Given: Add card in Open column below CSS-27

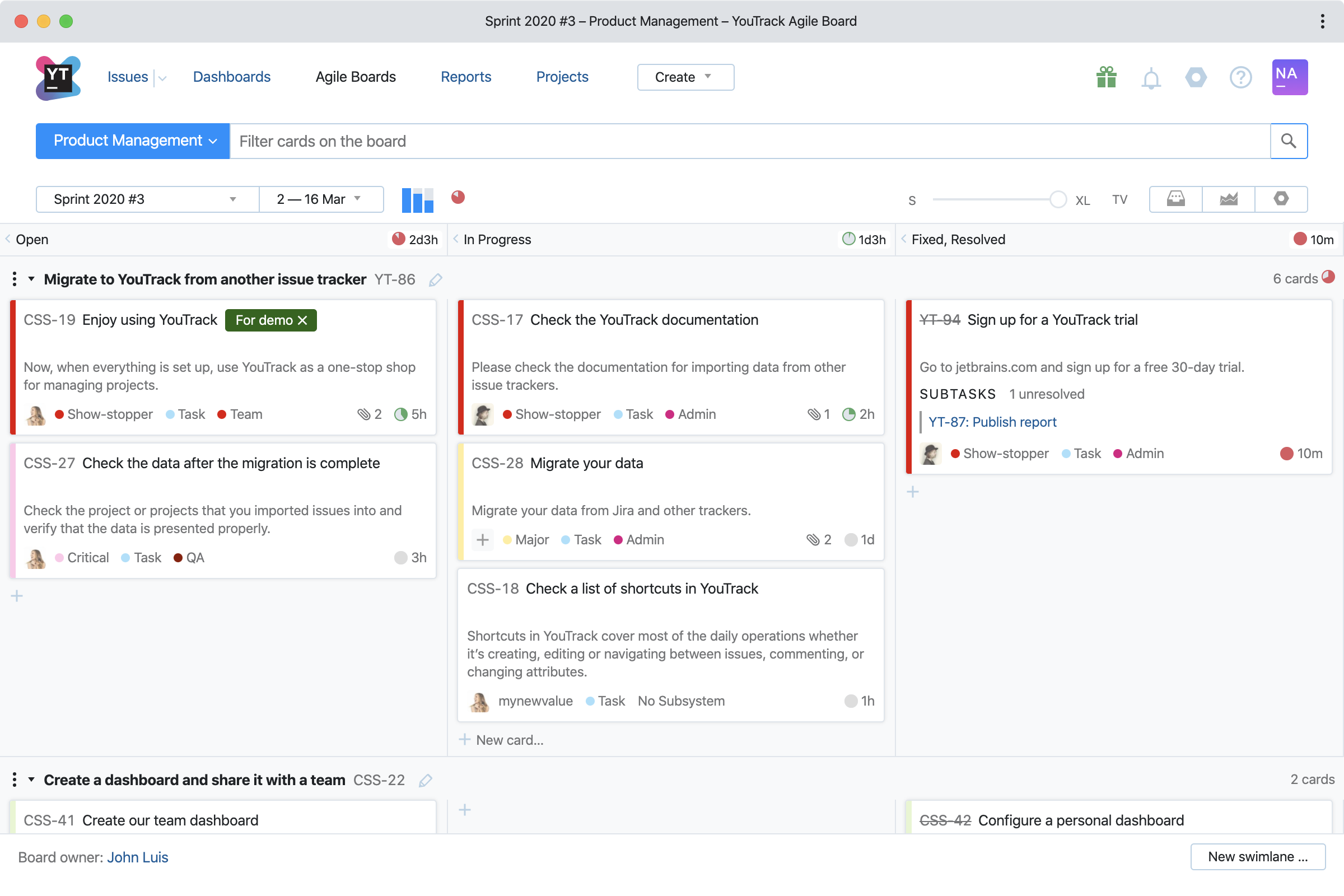Looking at the screenshot, I should (x=17, y=596).
